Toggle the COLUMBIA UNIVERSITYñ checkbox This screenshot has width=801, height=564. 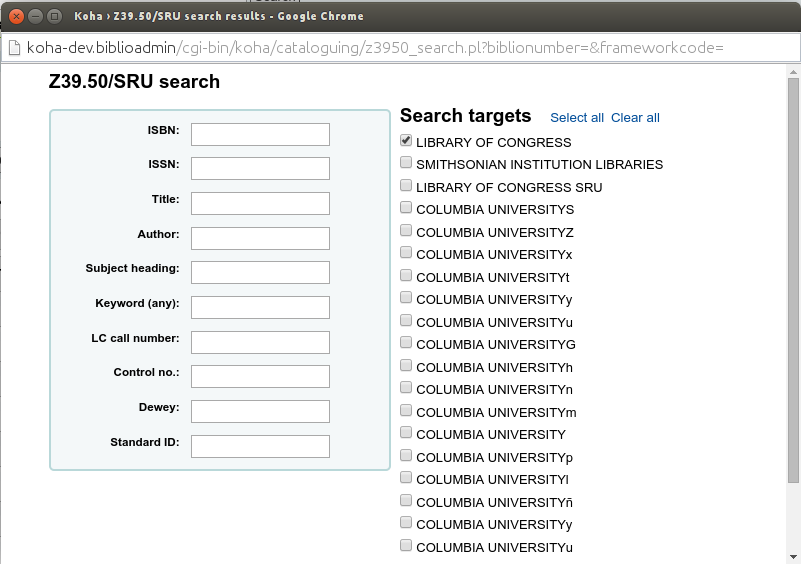[x=406, y=500]
